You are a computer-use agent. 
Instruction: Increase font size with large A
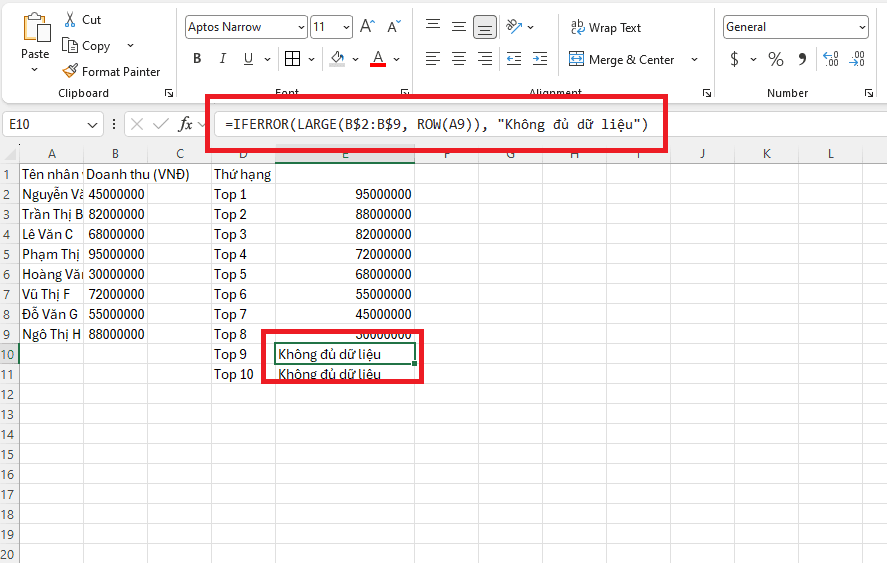[367, 27]
